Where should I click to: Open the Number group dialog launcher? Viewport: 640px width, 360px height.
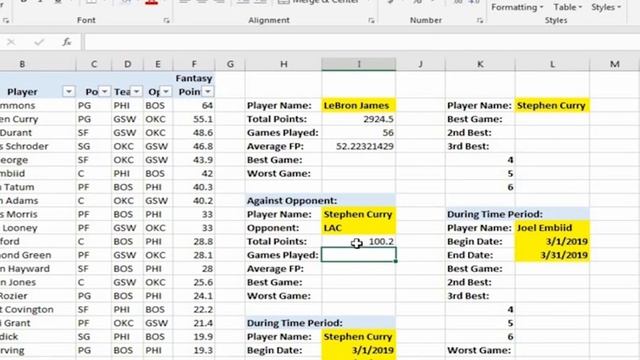(480, 20)
